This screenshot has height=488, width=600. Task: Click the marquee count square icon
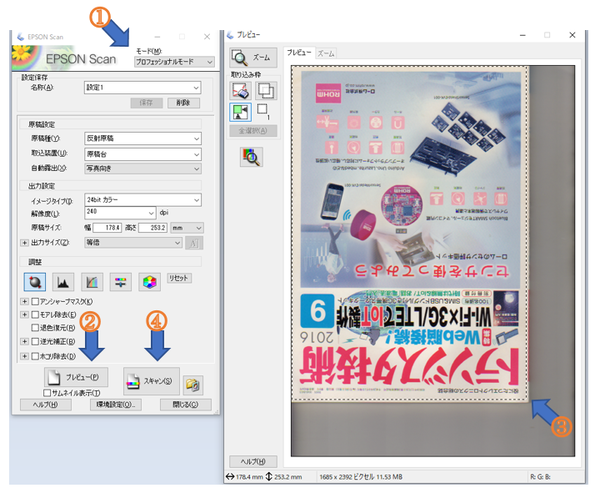pyautogui.click(x=262, y=109)
